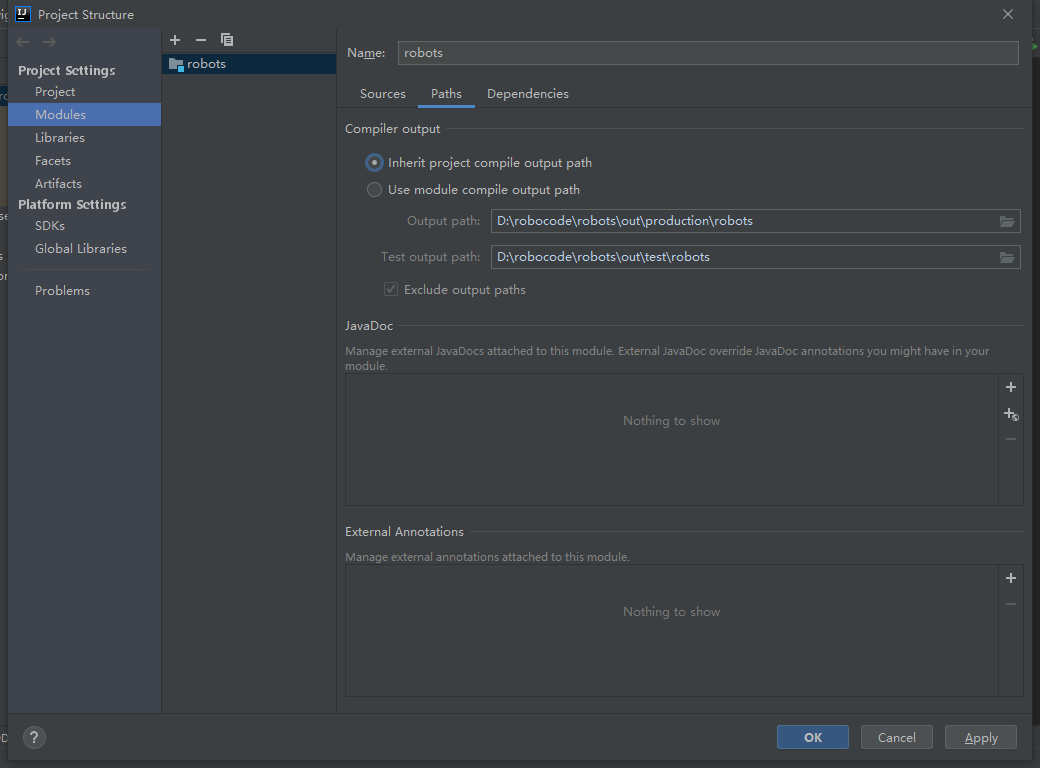1040x768 pixels.
Task: Click the OK button
Action: point(812,737)
